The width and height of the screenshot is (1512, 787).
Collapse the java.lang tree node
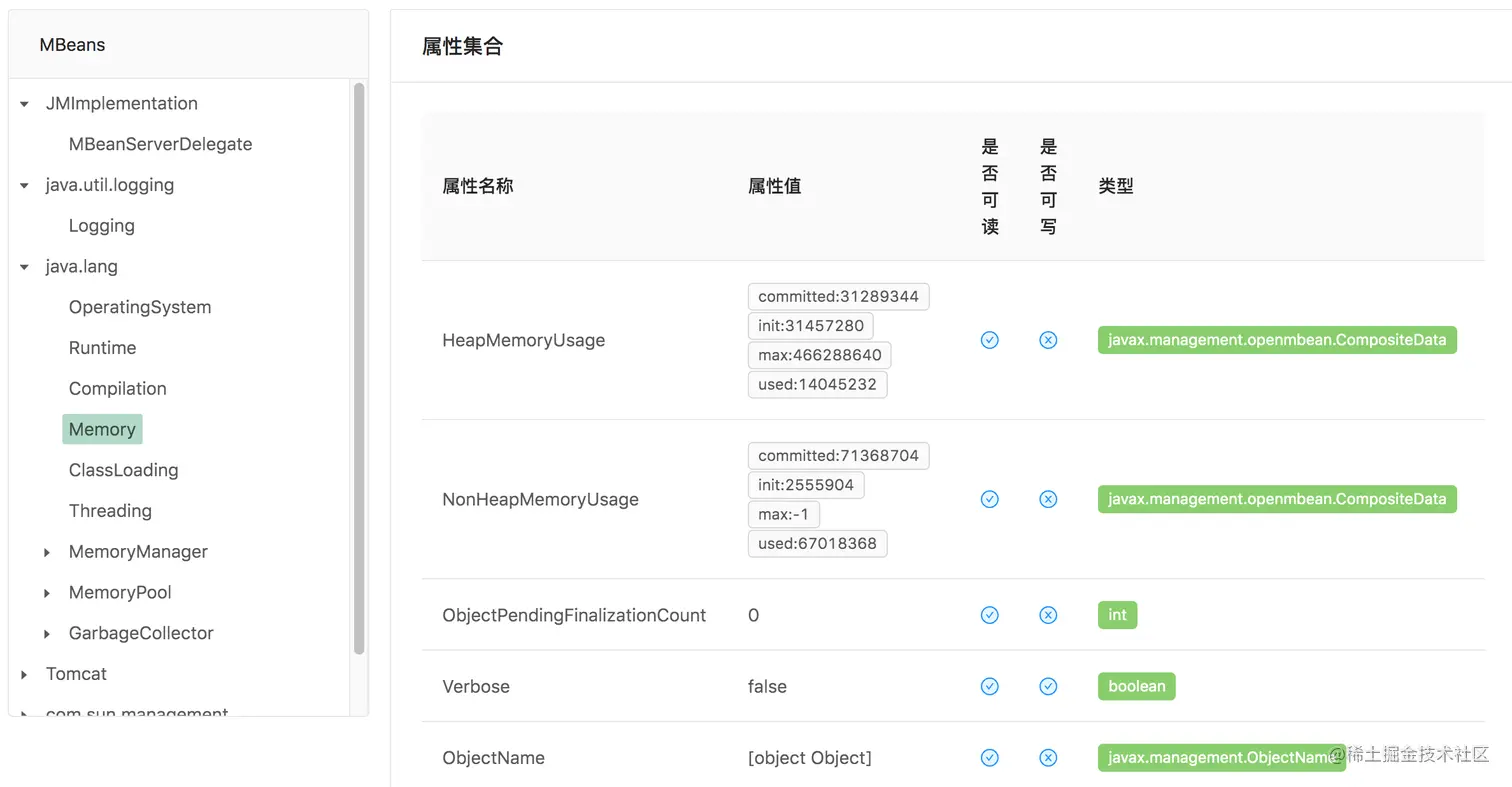tap(24, 267)
